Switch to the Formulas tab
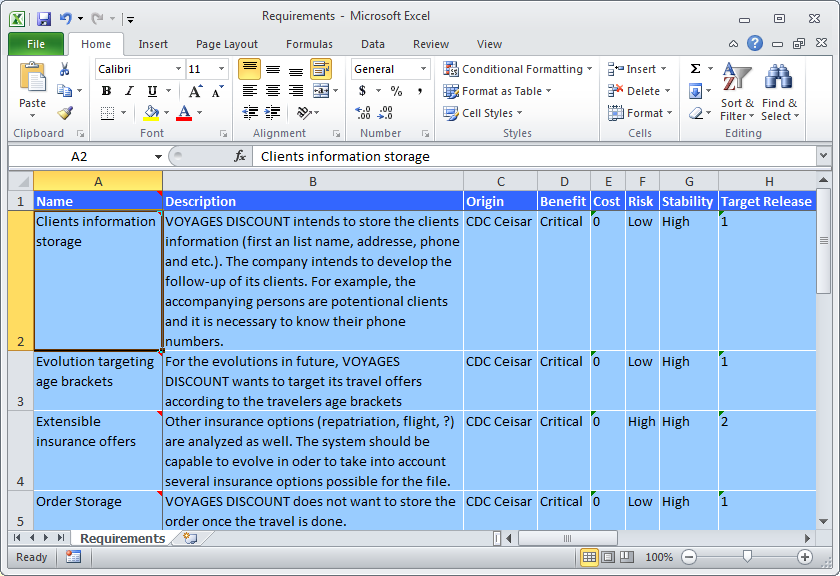 309,44
